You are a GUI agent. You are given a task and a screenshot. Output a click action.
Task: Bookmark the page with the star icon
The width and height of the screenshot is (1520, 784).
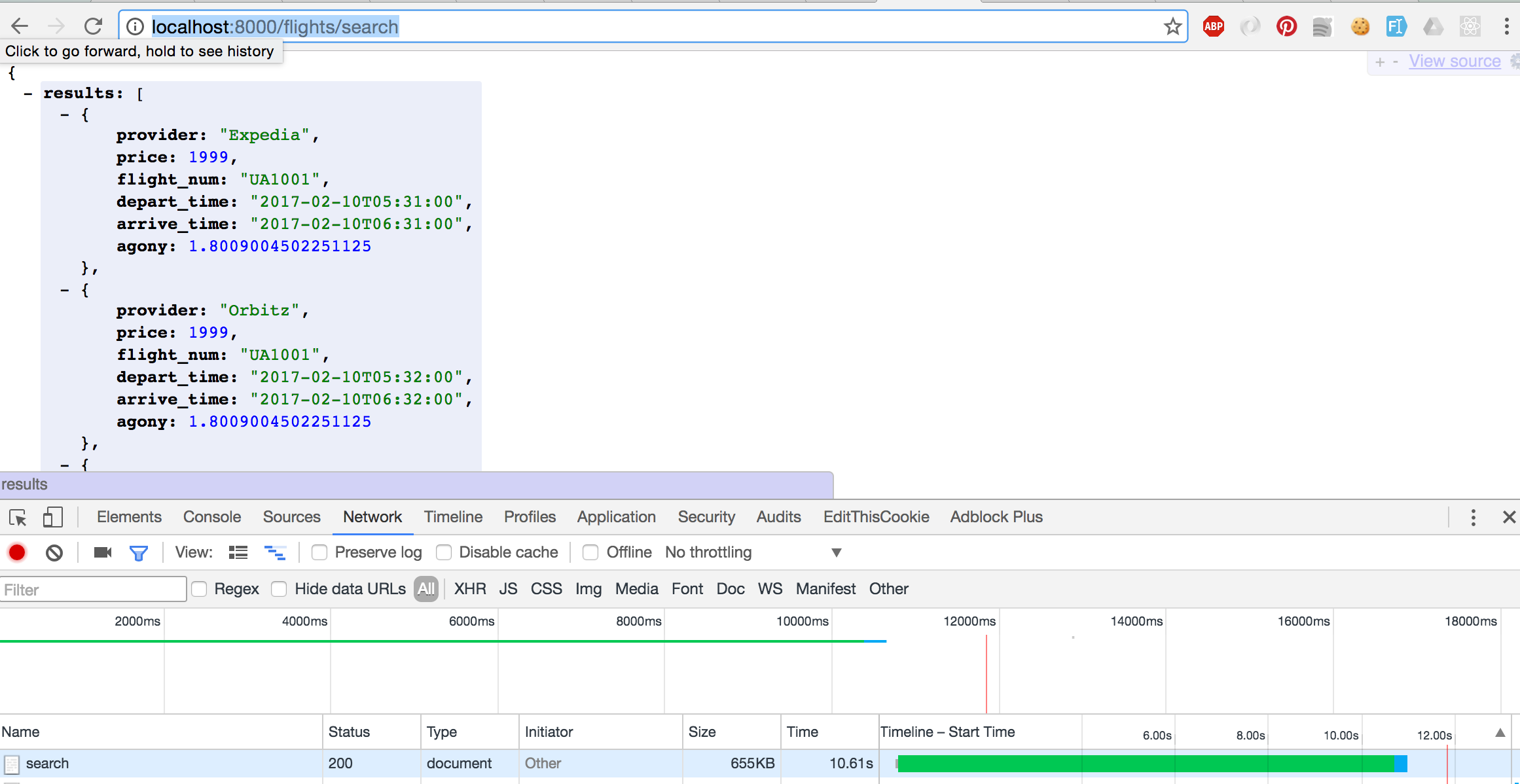[1172, 27]
